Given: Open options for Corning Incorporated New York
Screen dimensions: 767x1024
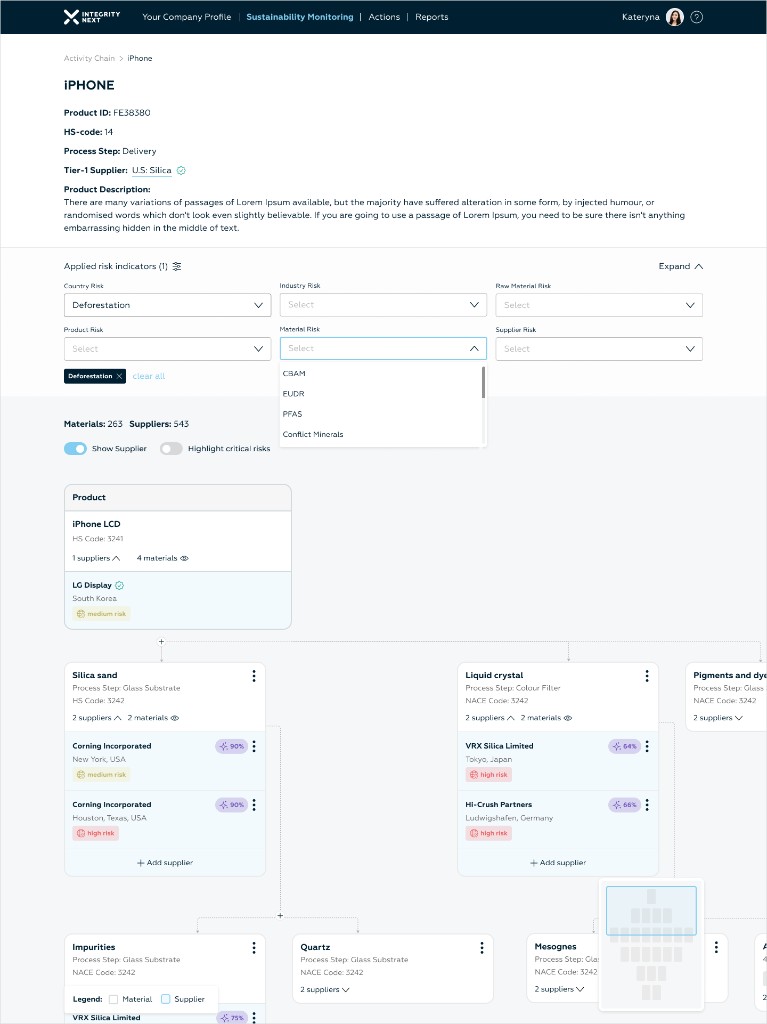Looking at the screenshot, I should pyautogui.click(x=253, y=746).
